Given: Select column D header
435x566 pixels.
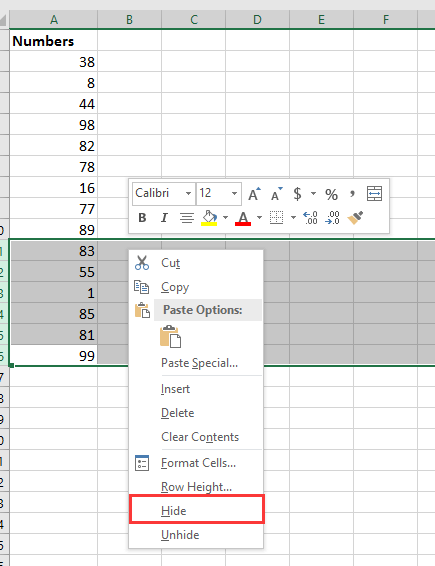Looking at the screenshot, I should click(x=257, y=19).
